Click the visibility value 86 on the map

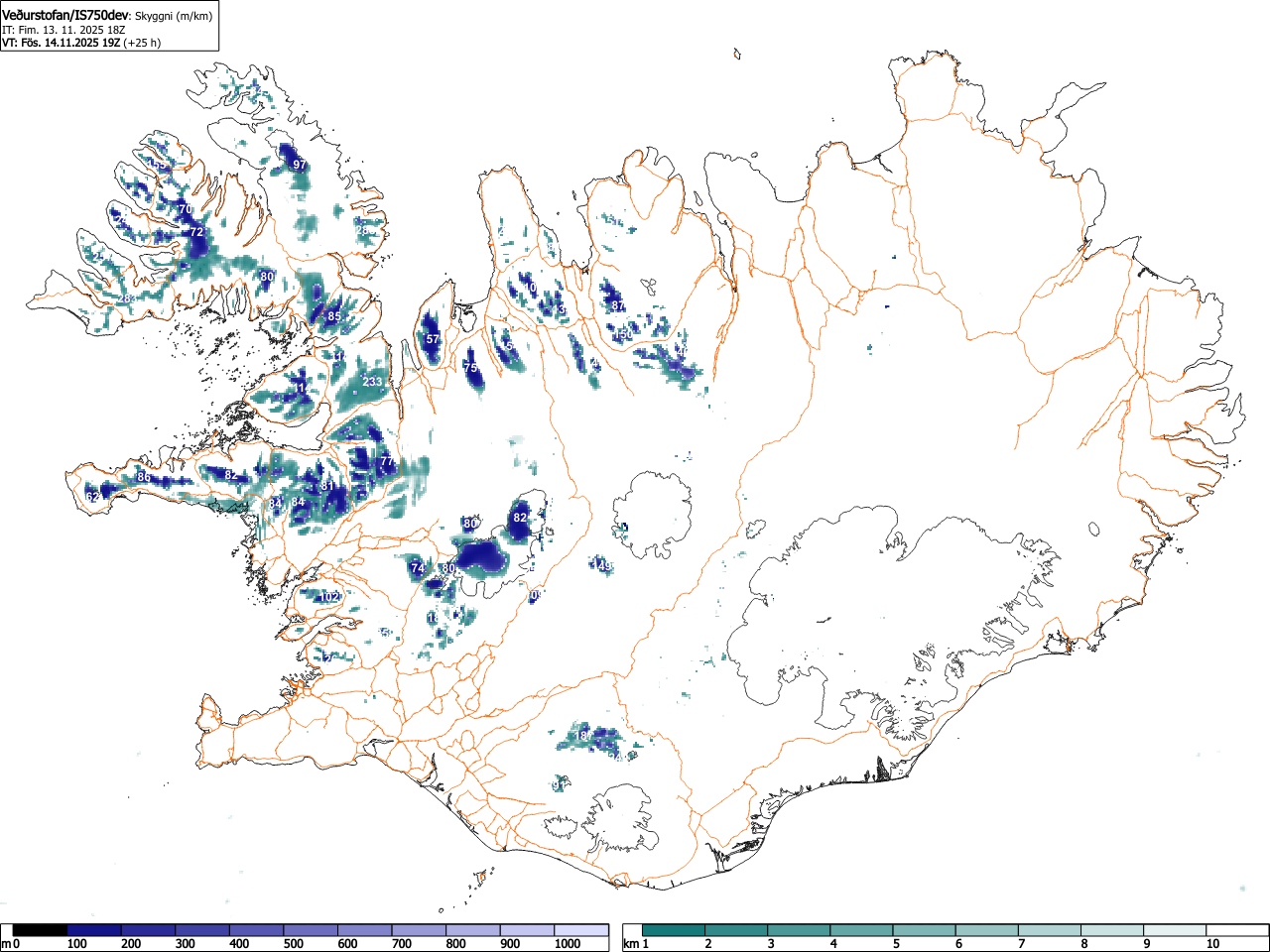point(144,478)
